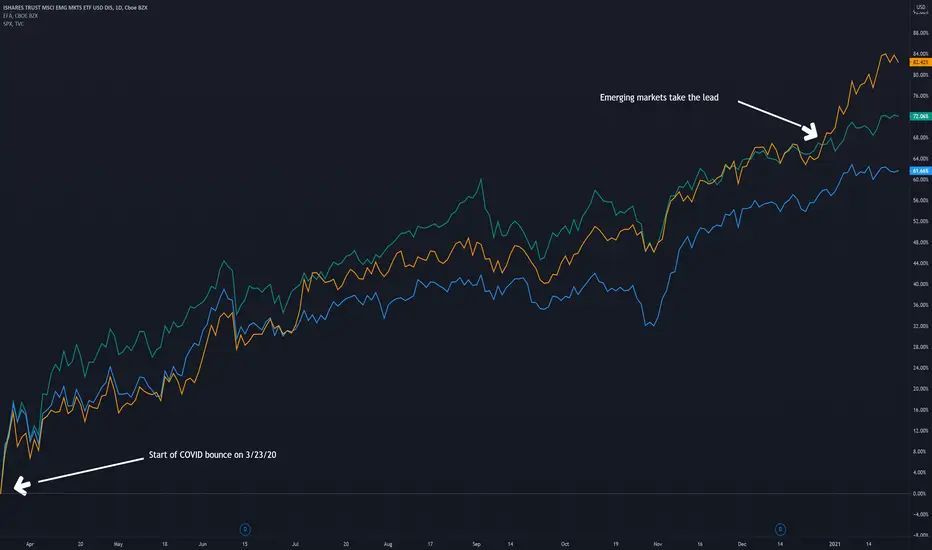Image resolution: width=932 pixels, height=550 pixels.
Task: Select the SPX, TVC legend entry
Action: pos(13,24)
